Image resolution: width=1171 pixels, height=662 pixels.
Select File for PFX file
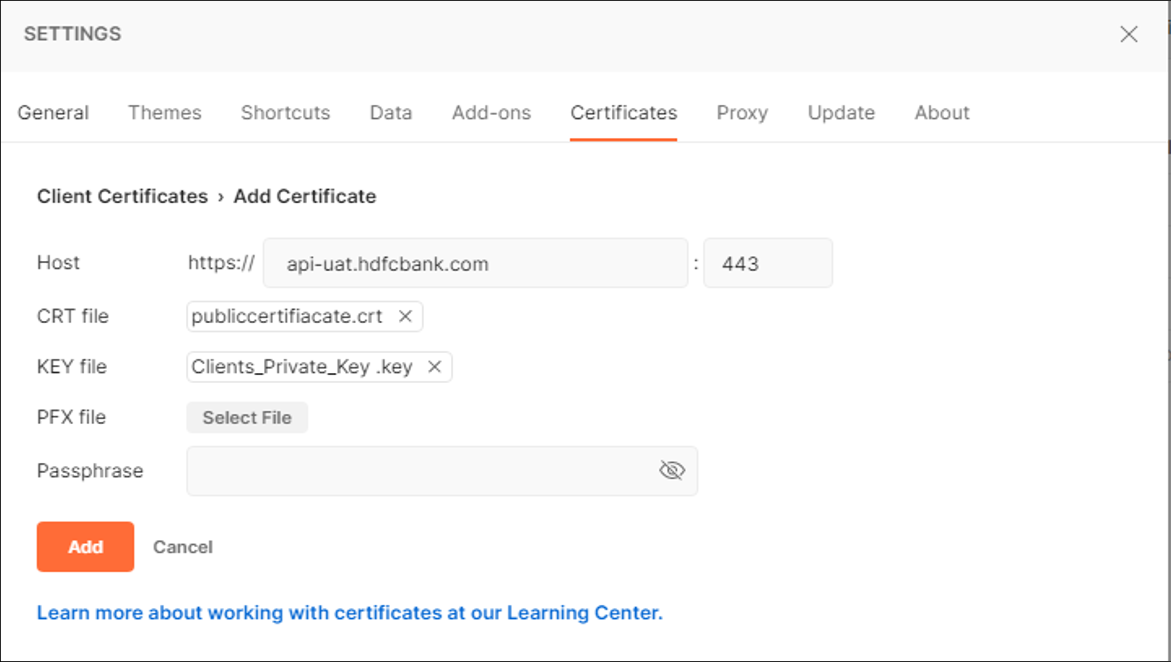click(x=247, y=418)
